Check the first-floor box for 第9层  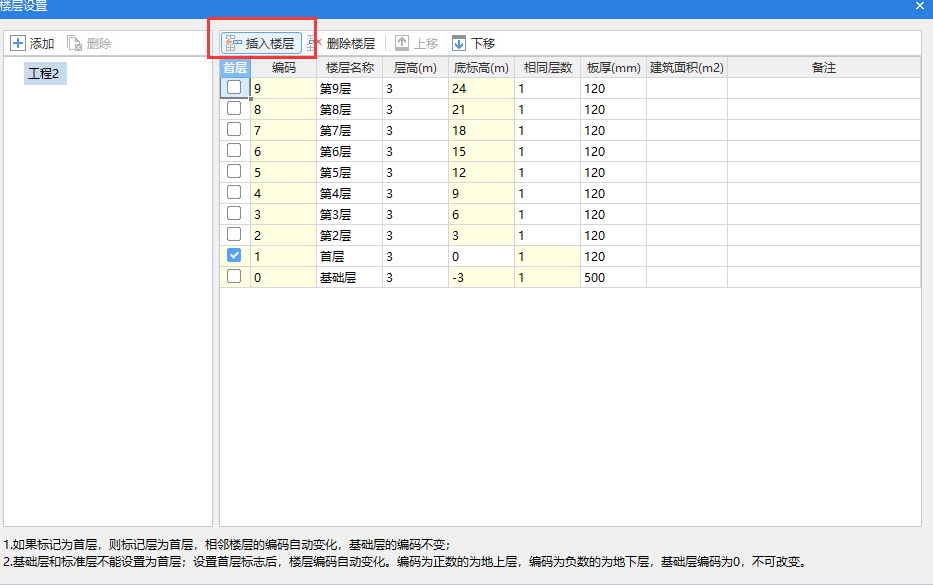[234, 88]
